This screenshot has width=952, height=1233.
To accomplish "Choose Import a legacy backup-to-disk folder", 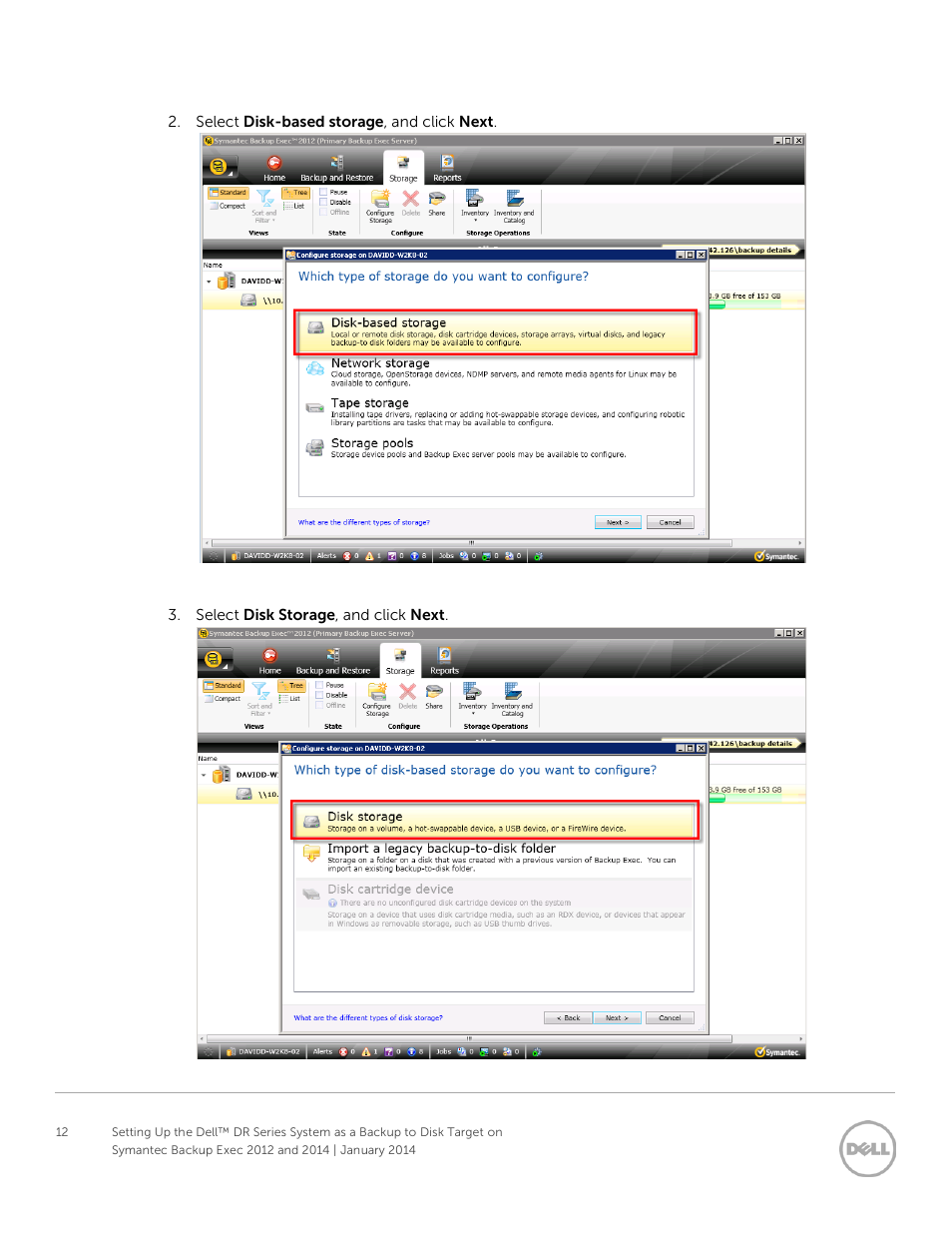I will [494, 858].
